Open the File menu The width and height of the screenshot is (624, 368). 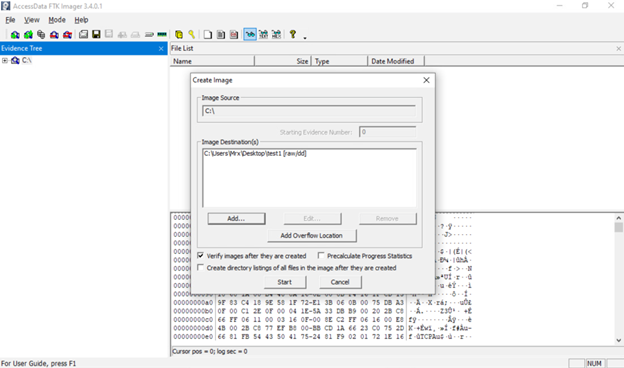[10, 20]
